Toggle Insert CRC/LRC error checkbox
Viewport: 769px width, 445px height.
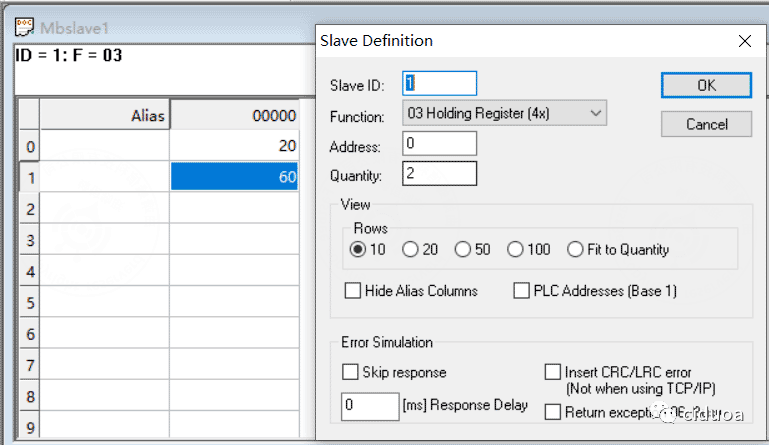(553, 372)
